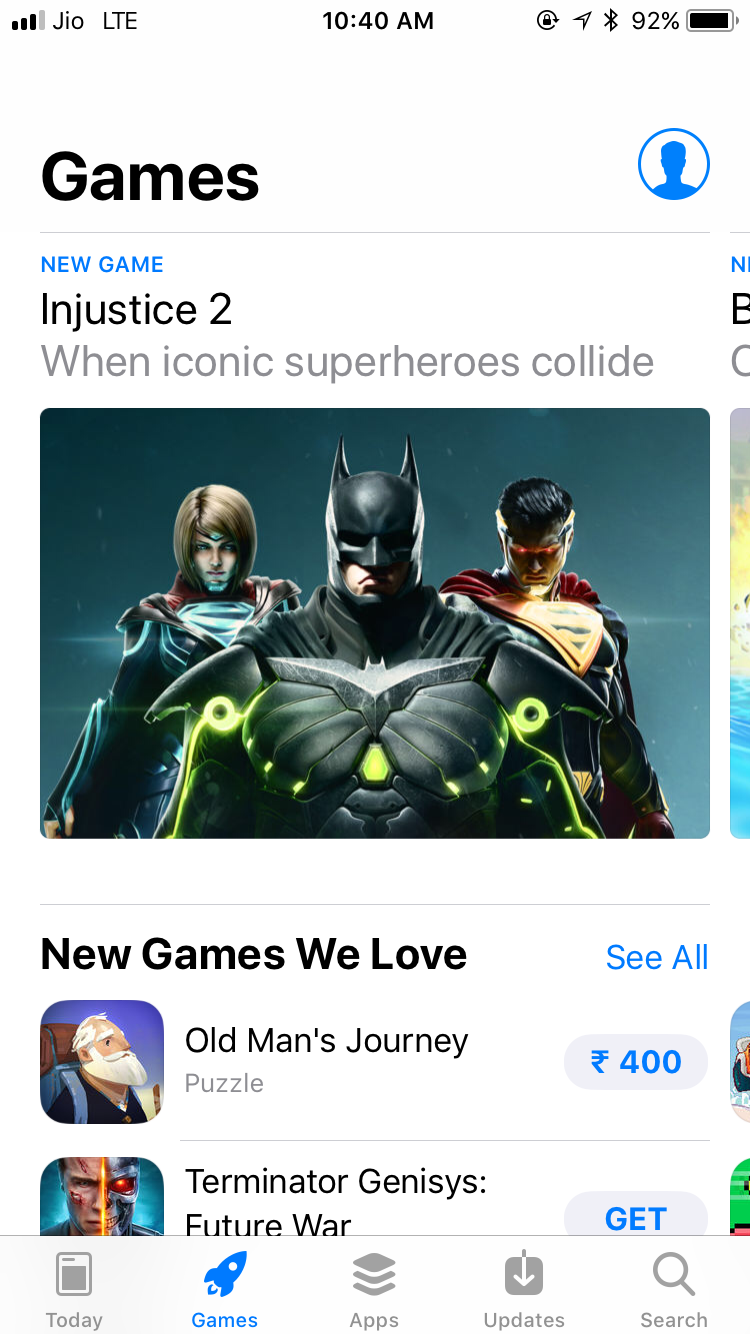Select the NEW GAME label above Injustice 2

point(102,264)
